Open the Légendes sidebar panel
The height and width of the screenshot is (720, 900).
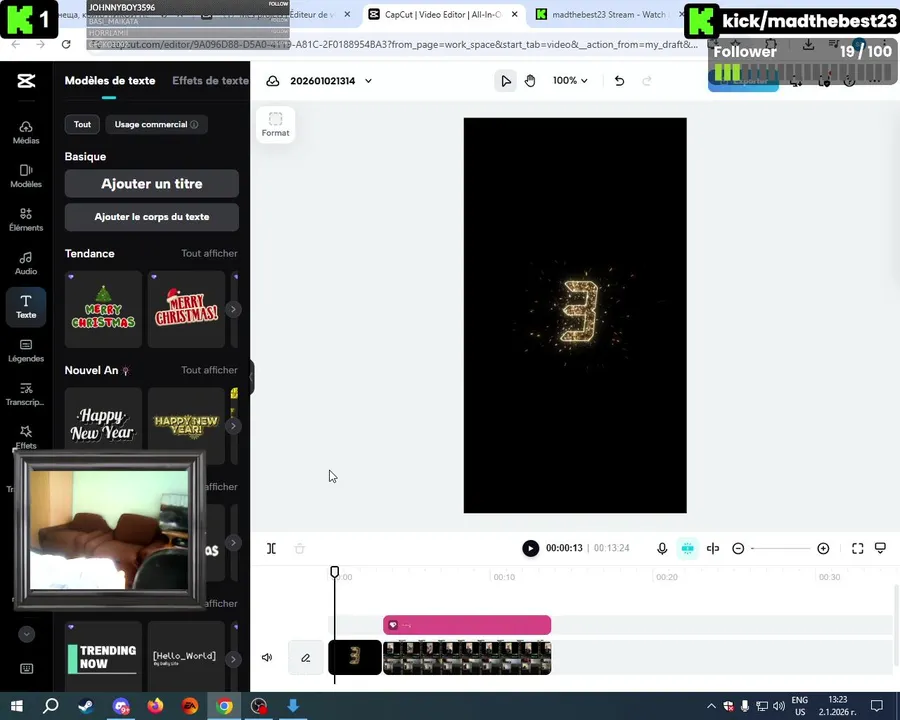(x=26, y=351)
